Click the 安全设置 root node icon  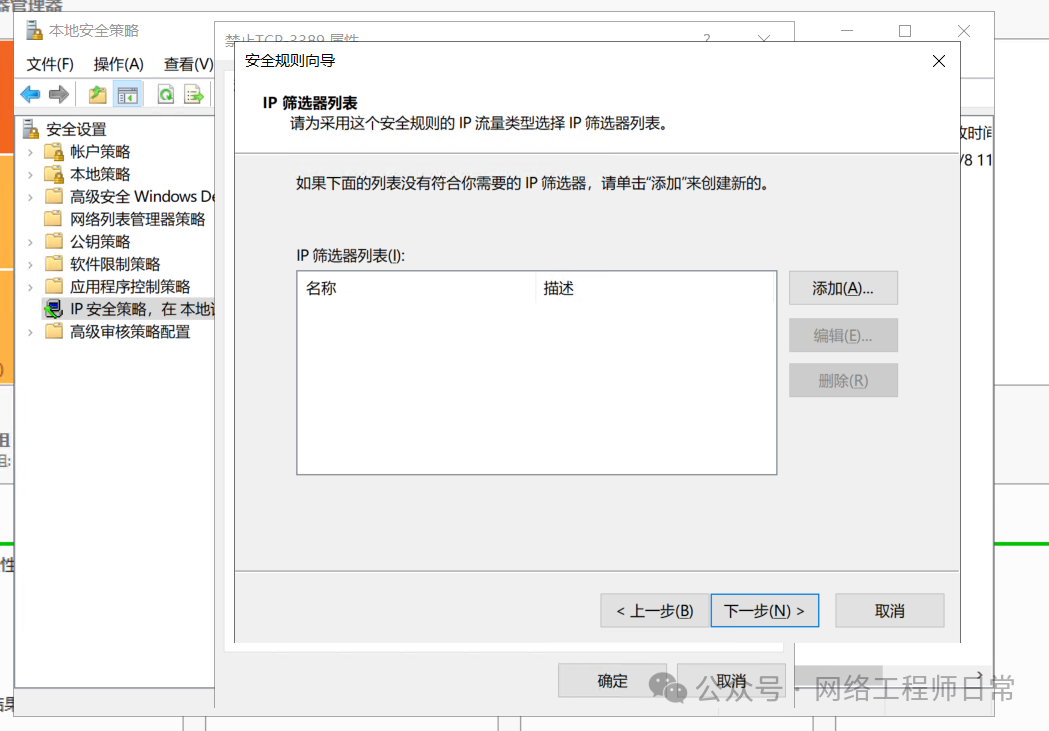point(31,129)
